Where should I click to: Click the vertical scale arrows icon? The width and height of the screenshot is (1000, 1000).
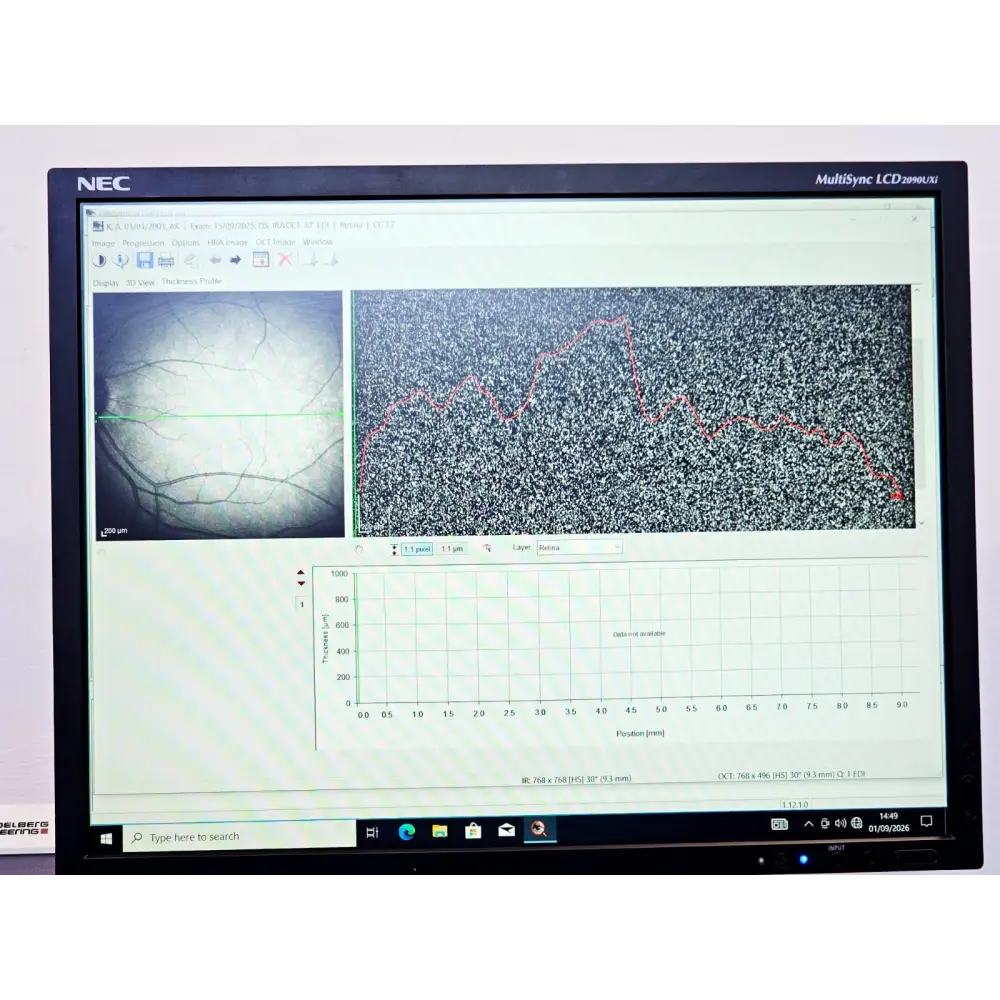pos(394,549)
